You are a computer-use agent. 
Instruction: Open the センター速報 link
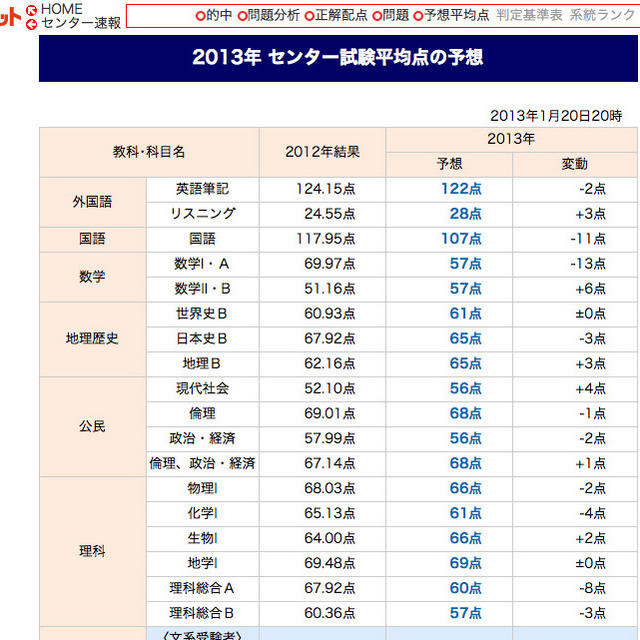point(81,23)
